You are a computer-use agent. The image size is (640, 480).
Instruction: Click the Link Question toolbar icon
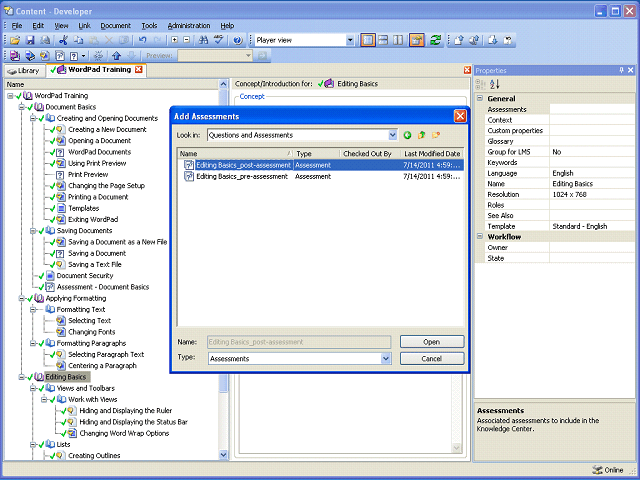pyautogui.click(x=74, y=56)
